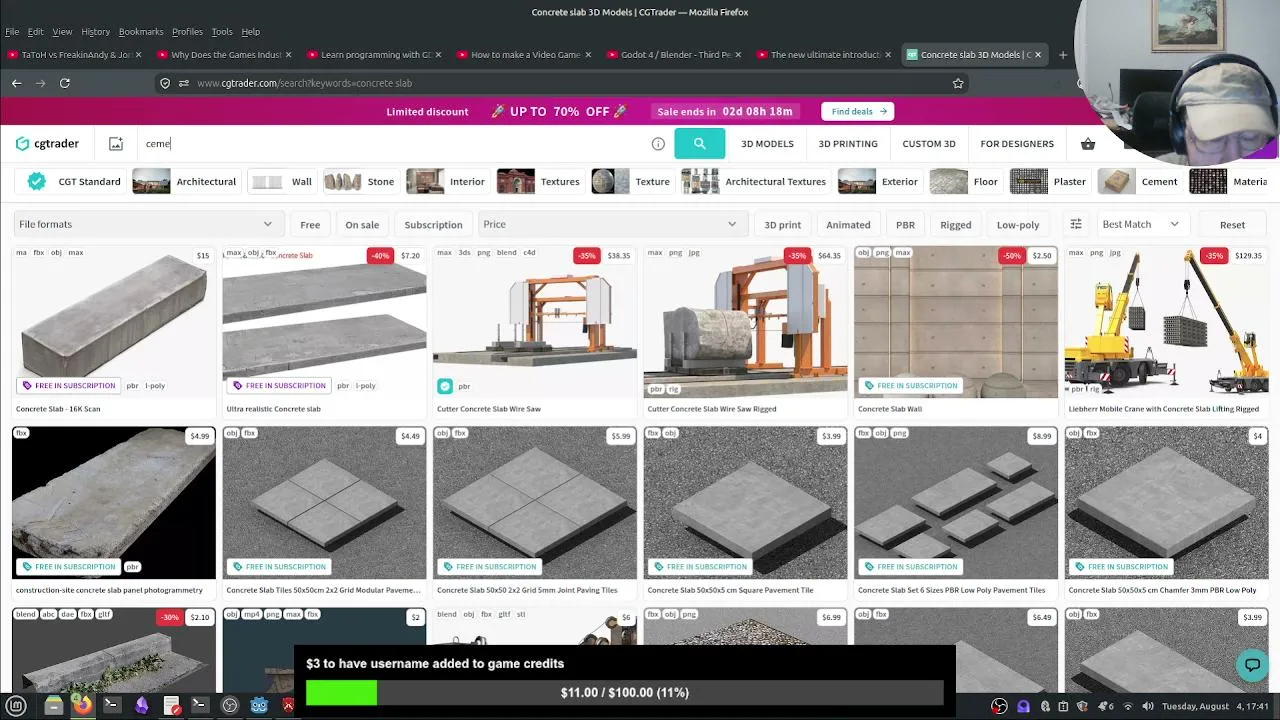Open the Concrete Slab - 16K Scan thumbnail
Viewport: 1280px width, 720px height.
coord(114,322)
